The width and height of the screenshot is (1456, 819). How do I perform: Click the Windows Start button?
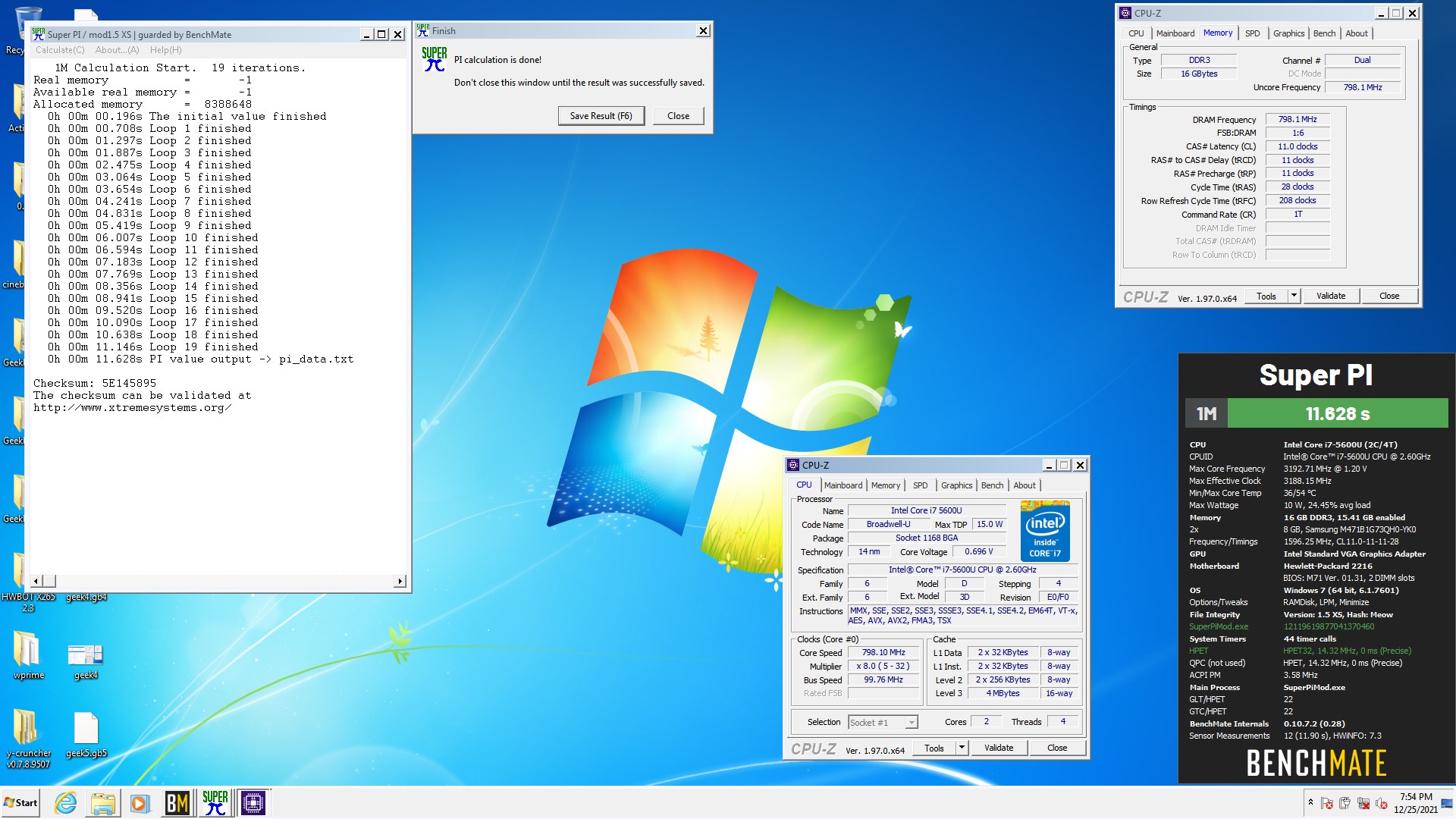[20, 802]
